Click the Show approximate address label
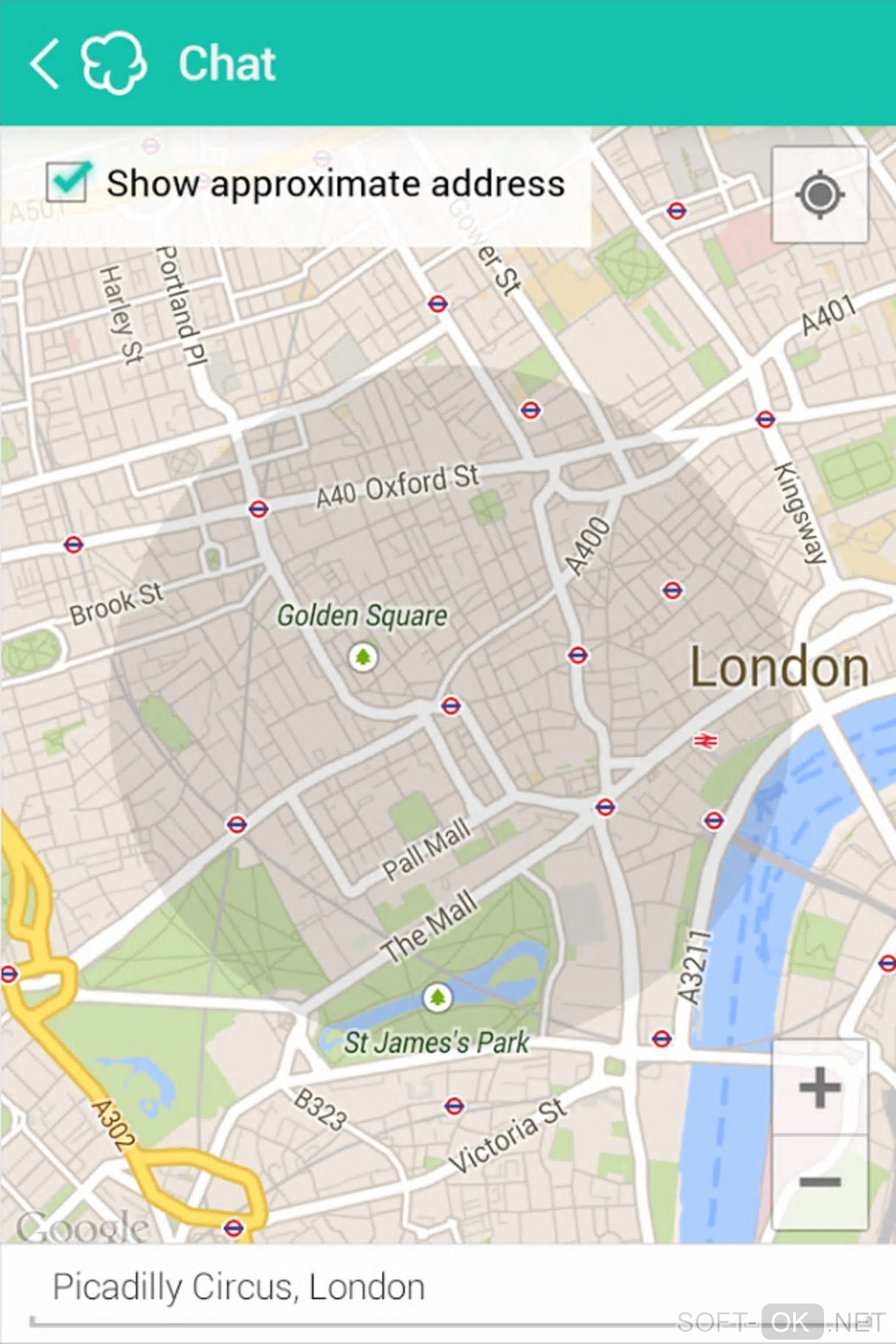This screenshot has height=1344, width=896. point(336,184)
